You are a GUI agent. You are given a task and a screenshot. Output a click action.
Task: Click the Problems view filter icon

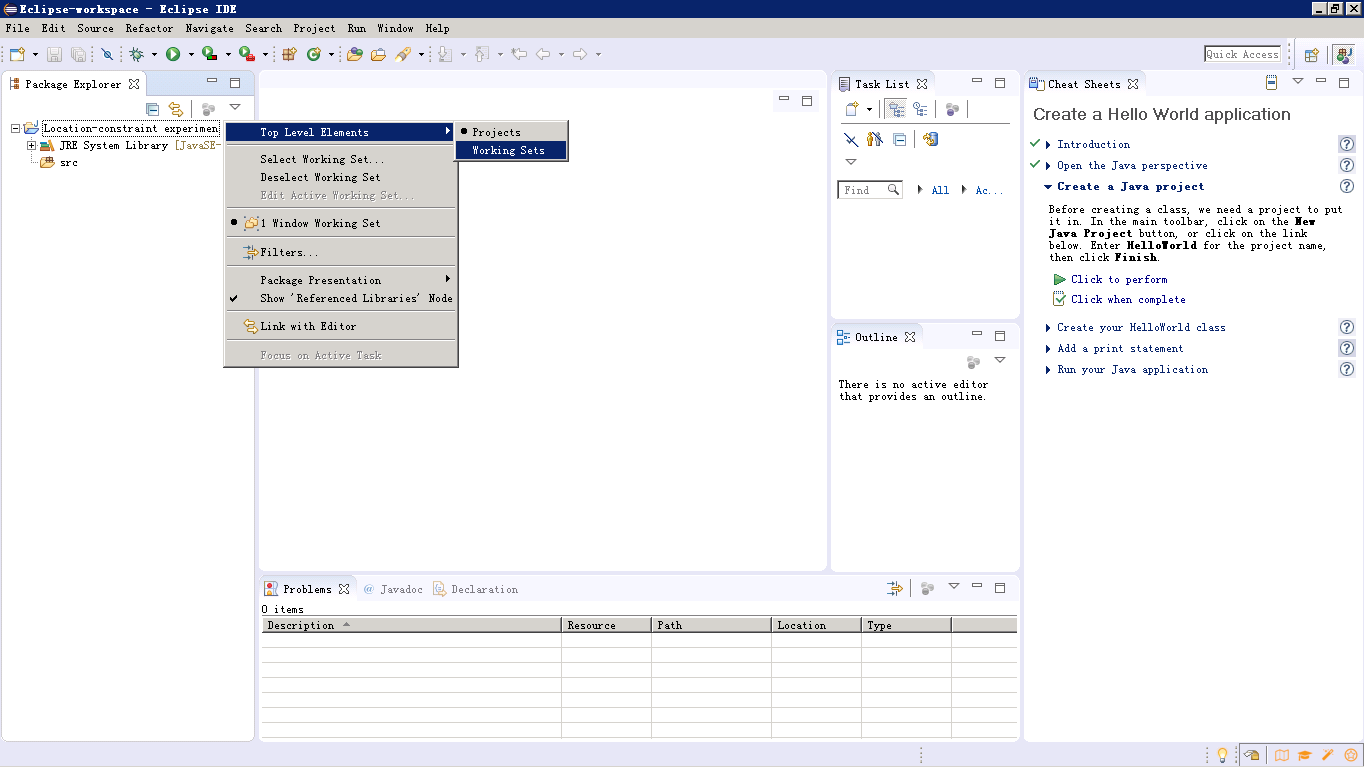click(x=895, y=588)
